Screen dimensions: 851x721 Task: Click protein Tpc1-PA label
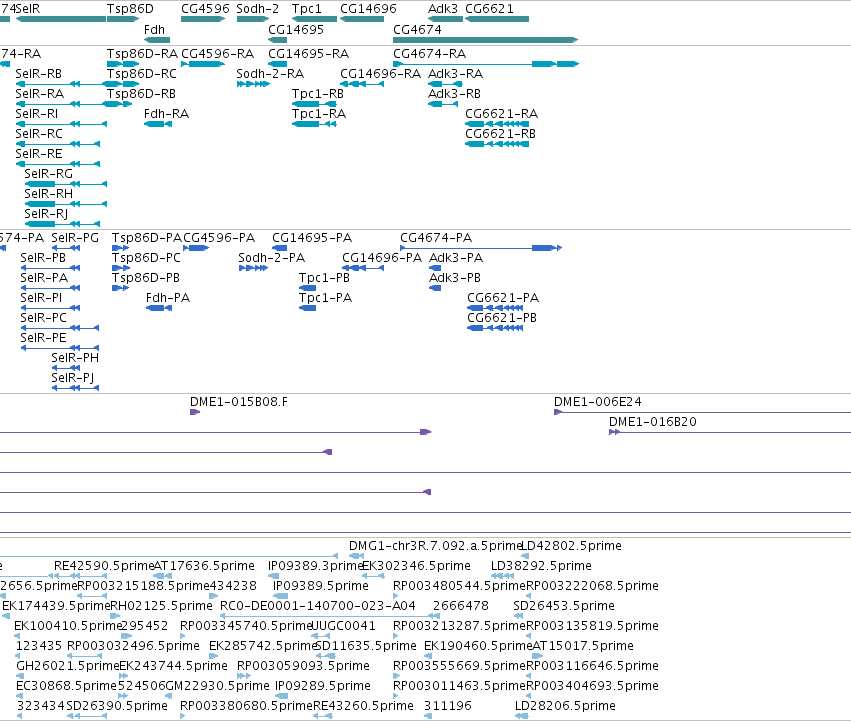[325, 298]
